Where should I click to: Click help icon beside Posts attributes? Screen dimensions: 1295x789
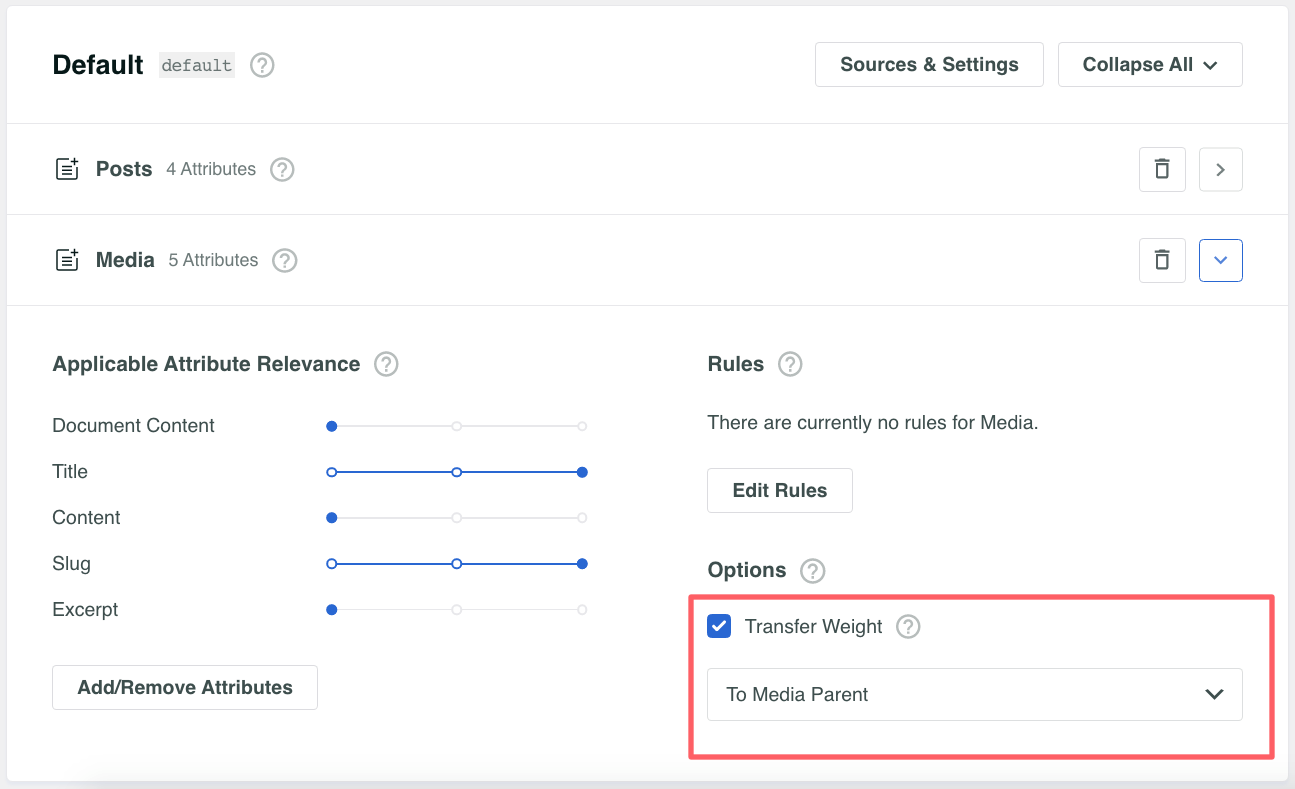(x=283, y=170)
